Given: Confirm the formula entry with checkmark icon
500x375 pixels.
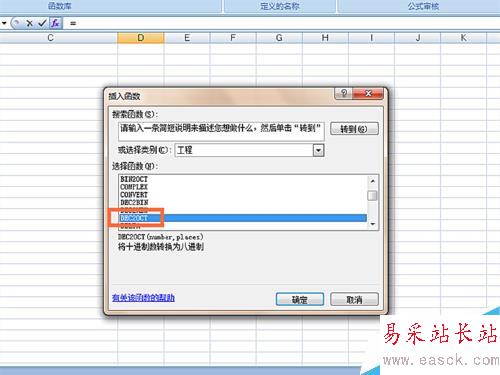Looking at the screenshot, I should pos(42,23).
